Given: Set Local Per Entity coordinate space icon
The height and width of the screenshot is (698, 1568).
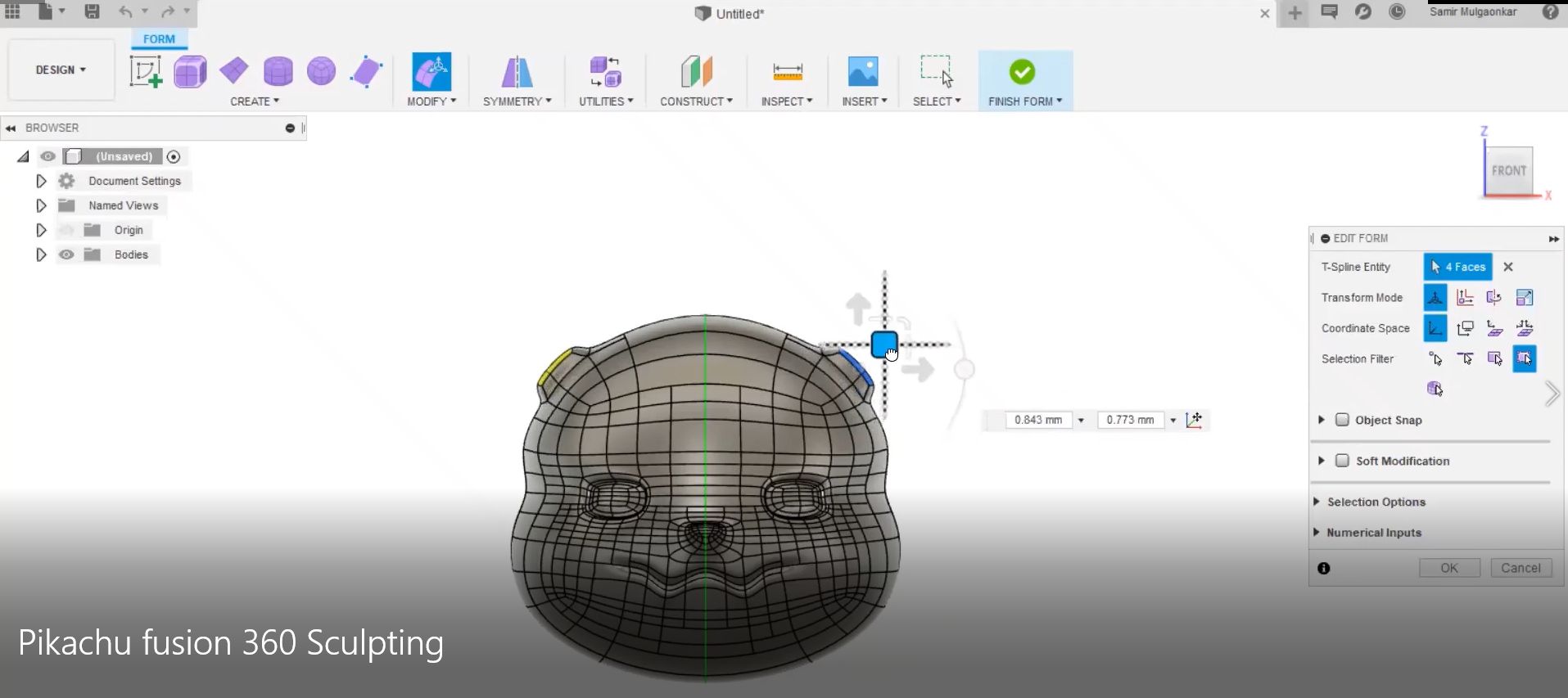Looking at the screenshot, I should coord(1525,328).
